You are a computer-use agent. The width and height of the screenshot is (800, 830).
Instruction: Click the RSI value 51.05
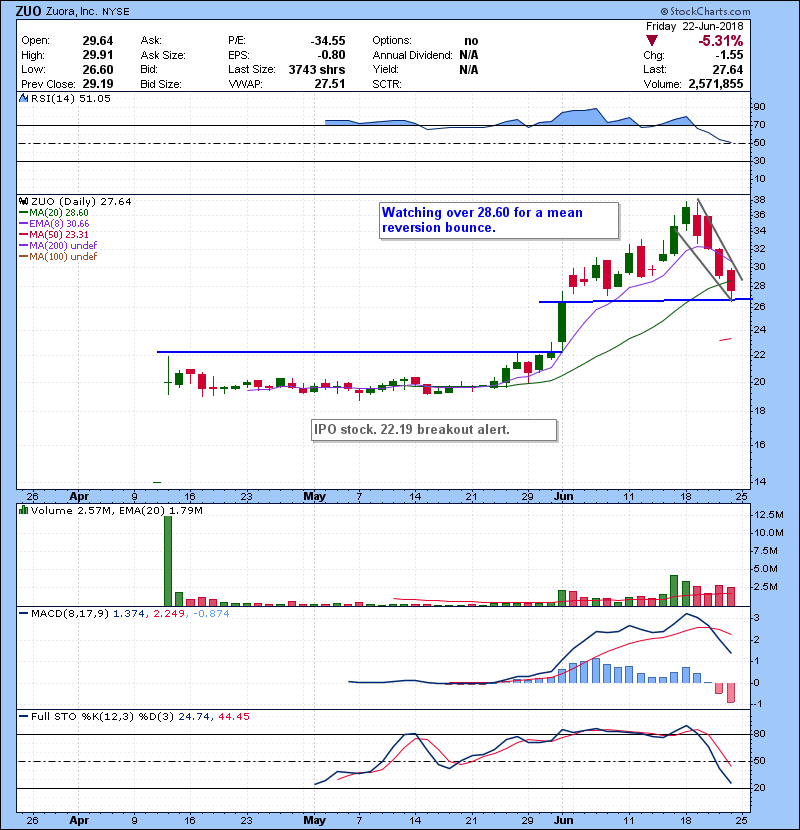tap(95, 98)
